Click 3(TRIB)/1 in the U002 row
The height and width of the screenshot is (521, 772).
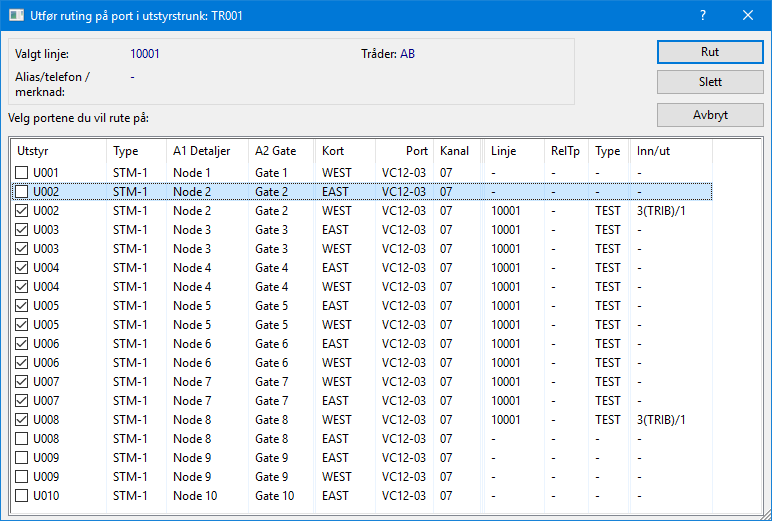coord(661,211)
